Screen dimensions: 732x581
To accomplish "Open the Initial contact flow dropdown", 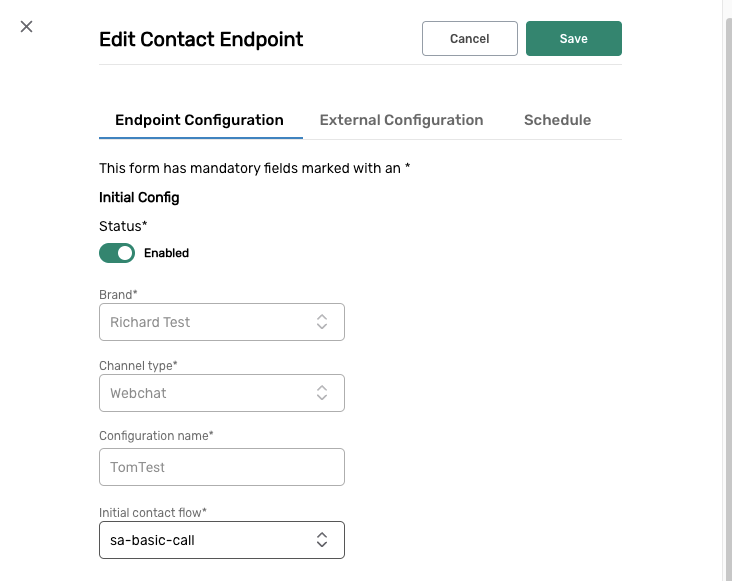I will 210,539.
